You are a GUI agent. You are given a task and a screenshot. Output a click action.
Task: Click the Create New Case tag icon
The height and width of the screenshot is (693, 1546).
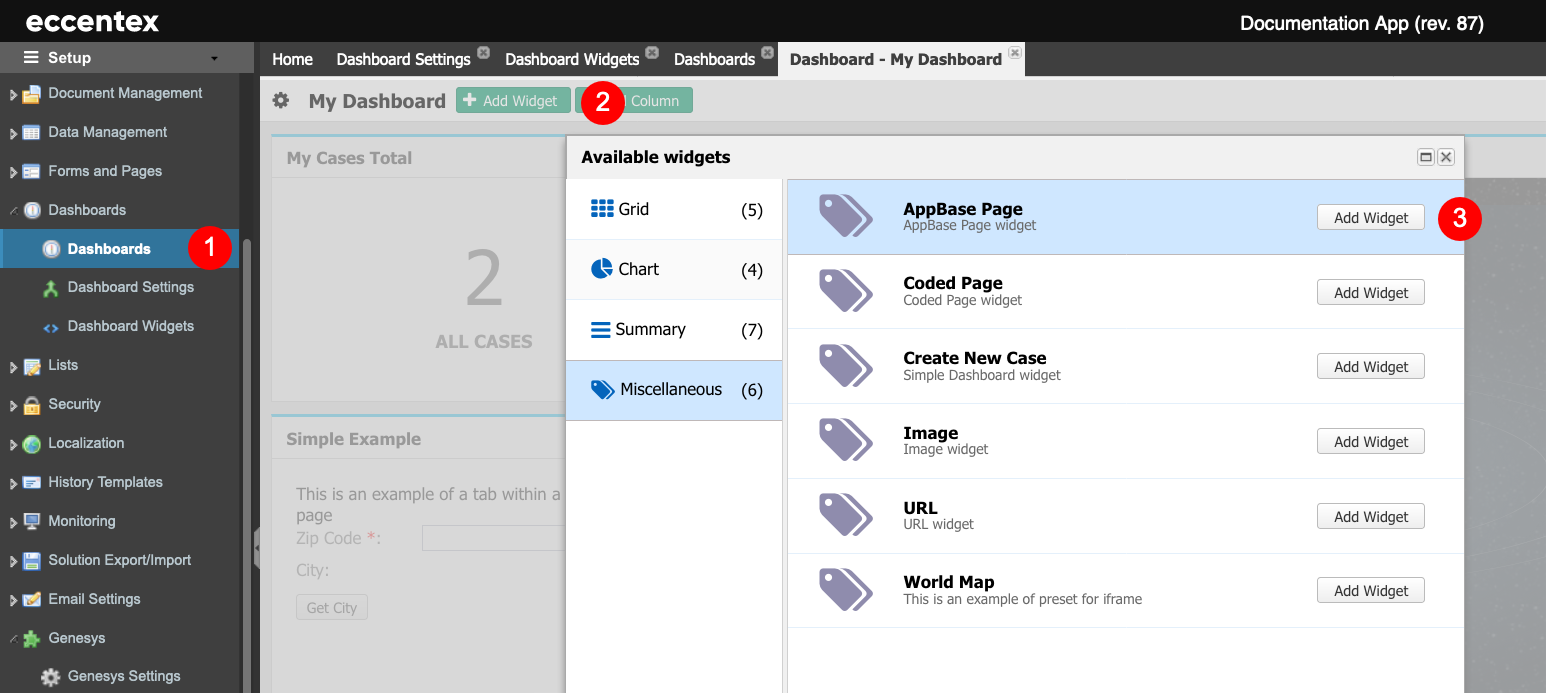pyautogui.click(x=846, y=366)
